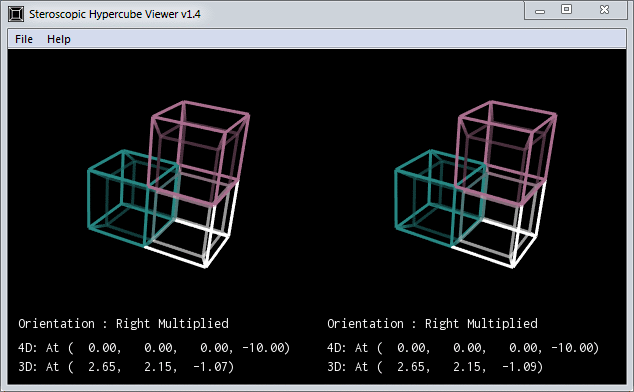Minimize the Hypercube Viewer window
The image size is (634, 392).
tap(540, 10)
